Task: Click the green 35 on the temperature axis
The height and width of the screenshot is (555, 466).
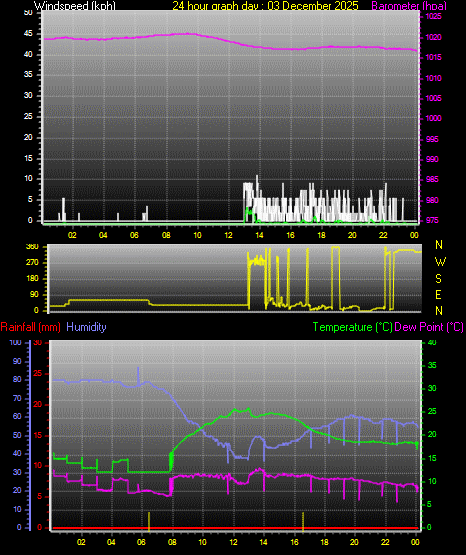Action: (x=432, y=365)
